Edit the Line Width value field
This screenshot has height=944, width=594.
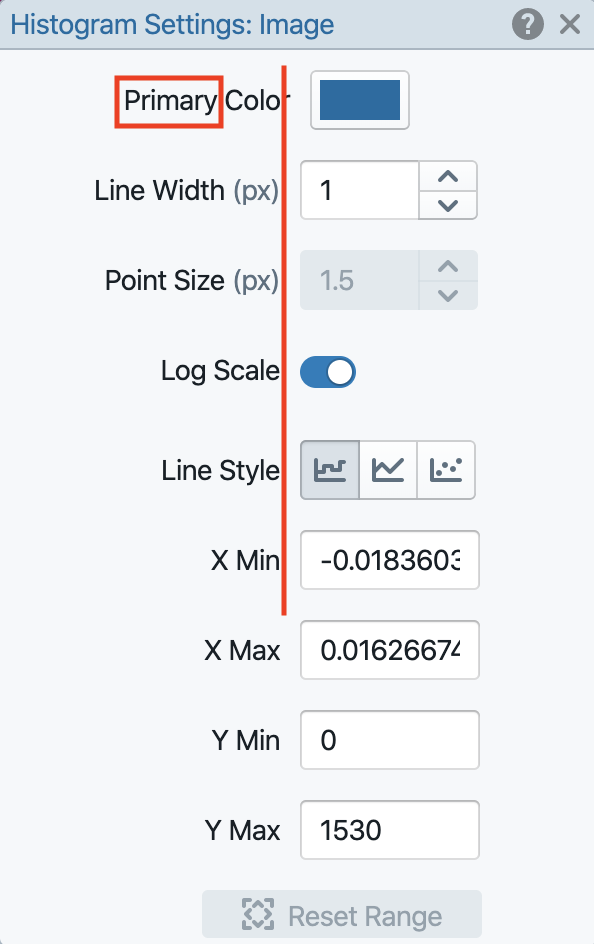tap(360, 190)
